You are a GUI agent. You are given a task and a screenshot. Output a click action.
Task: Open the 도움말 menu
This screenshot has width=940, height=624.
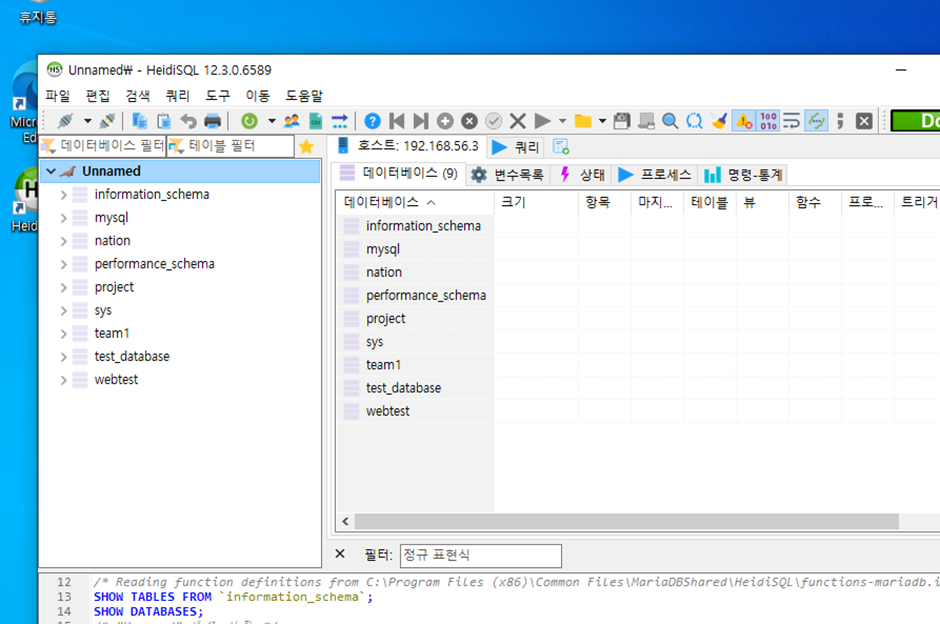pos(304,96)
